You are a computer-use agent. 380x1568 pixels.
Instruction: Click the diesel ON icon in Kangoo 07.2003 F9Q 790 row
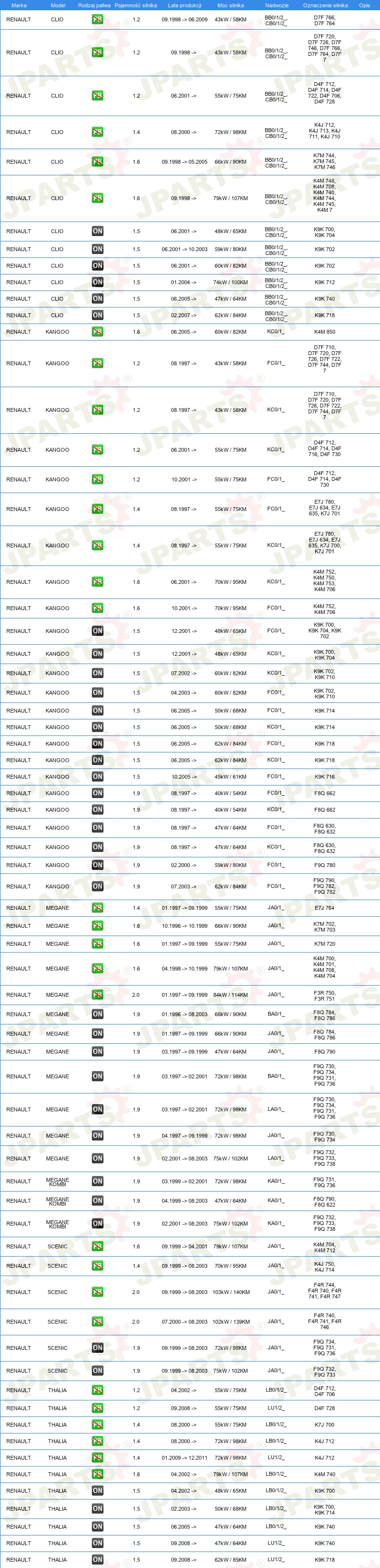pyautogui.click(x=98, y=886)
